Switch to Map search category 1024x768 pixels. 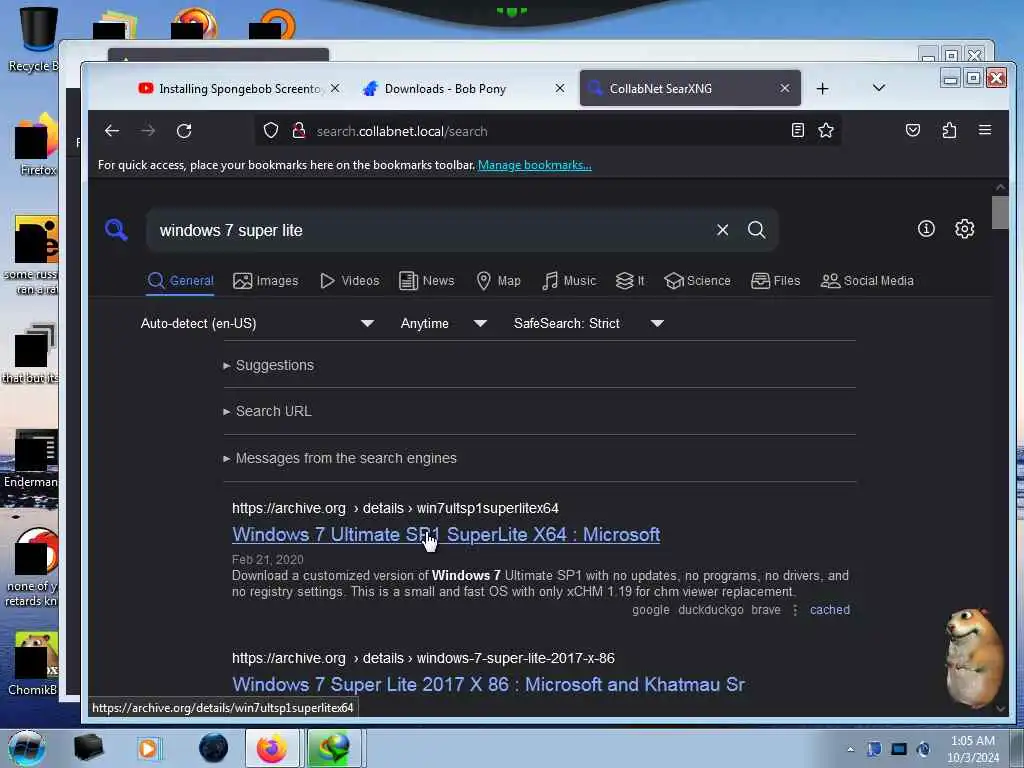pyautogui.click(x=498, y=281)
